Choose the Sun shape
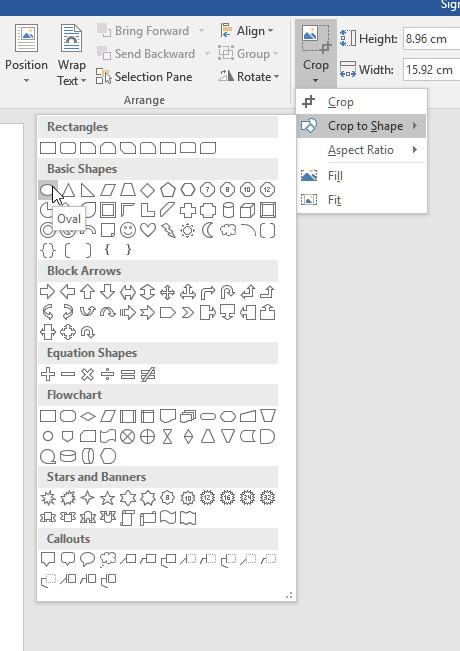This screenshot has width=460, height=651. (x=188, y=230)
